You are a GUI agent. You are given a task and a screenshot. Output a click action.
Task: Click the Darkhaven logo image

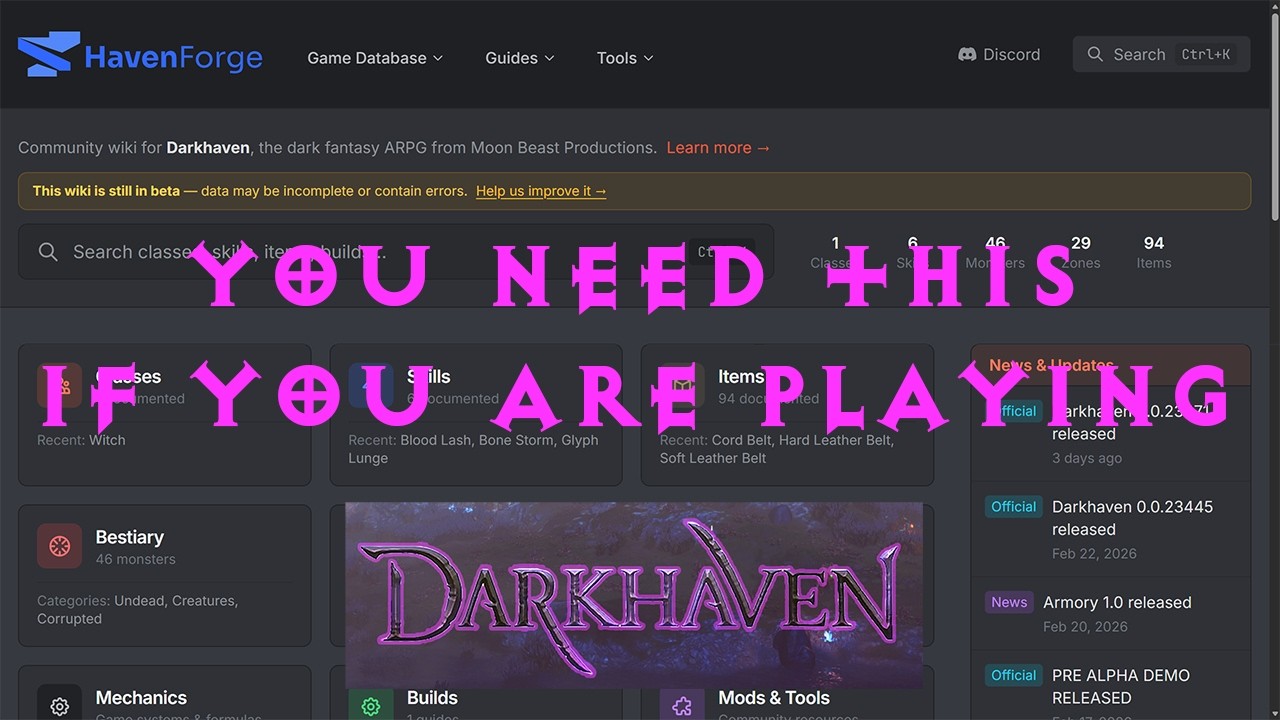634,595
